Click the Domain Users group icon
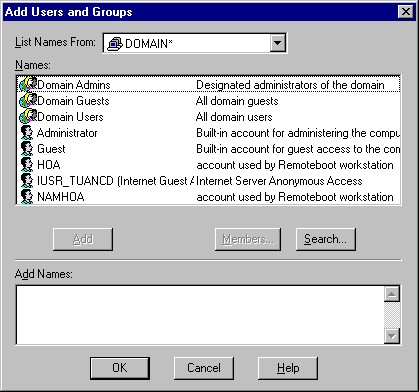Screen dimensions: 419x392 click(x=28, y=117)
